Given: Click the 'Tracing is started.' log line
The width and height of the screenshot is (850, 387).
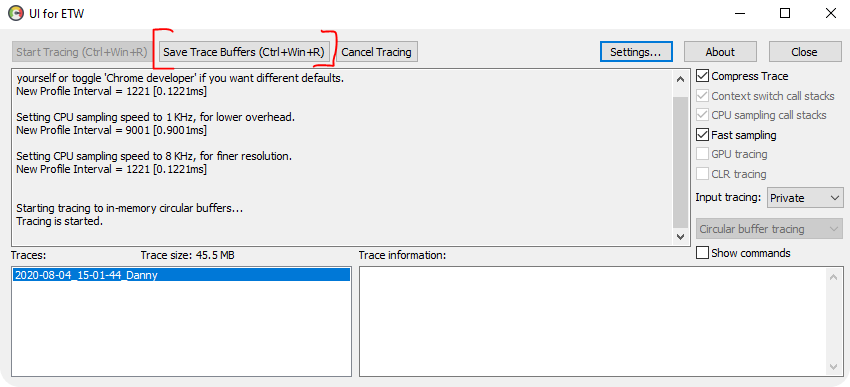Looking at the screenshot, I should coord(60,221).
